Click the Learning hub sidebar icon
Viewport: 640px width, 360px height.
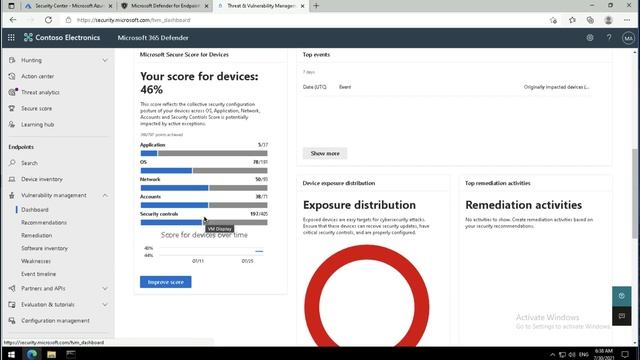pos(12,124)
